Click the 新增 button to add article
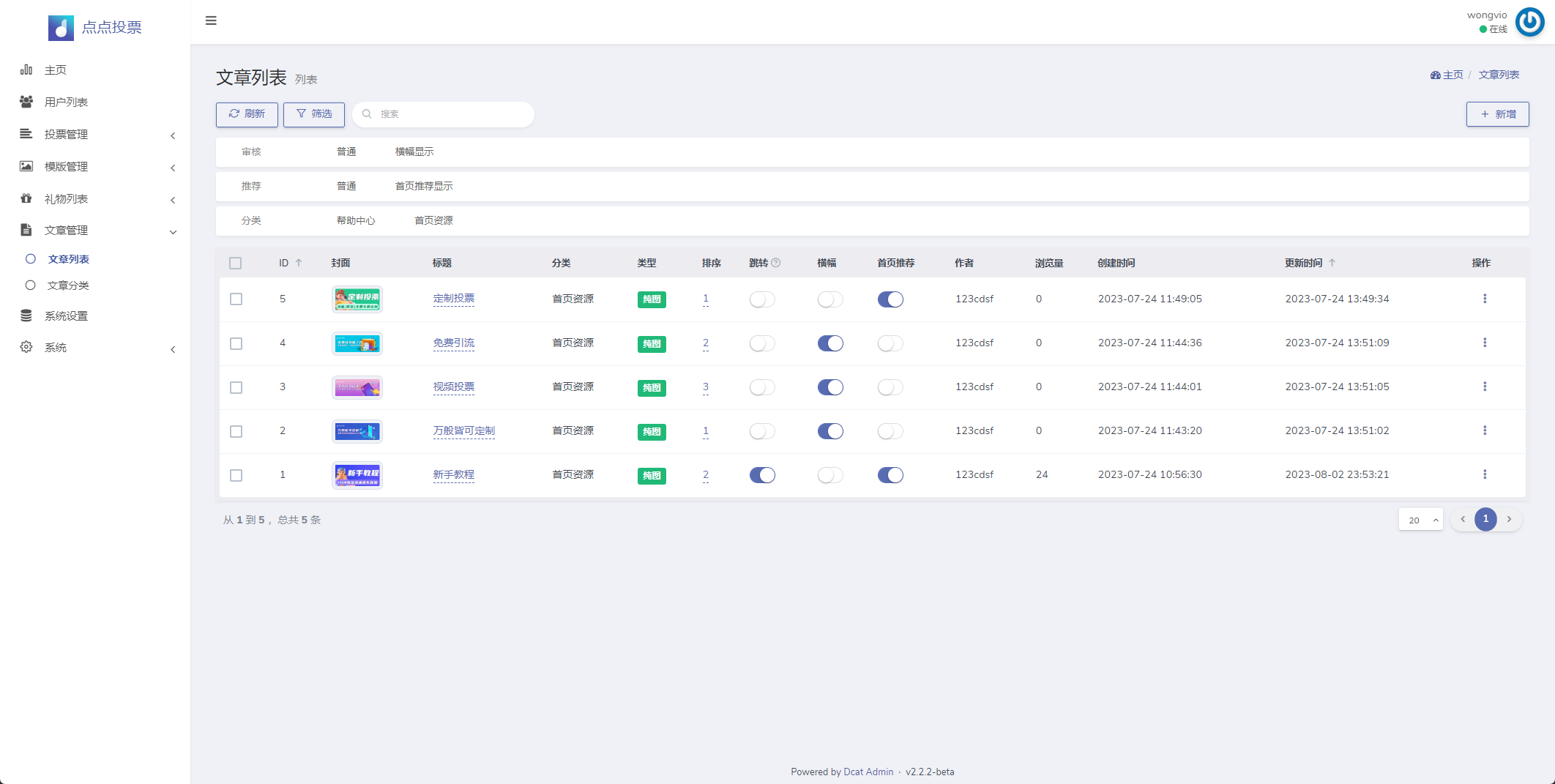 click(1497, 114)
